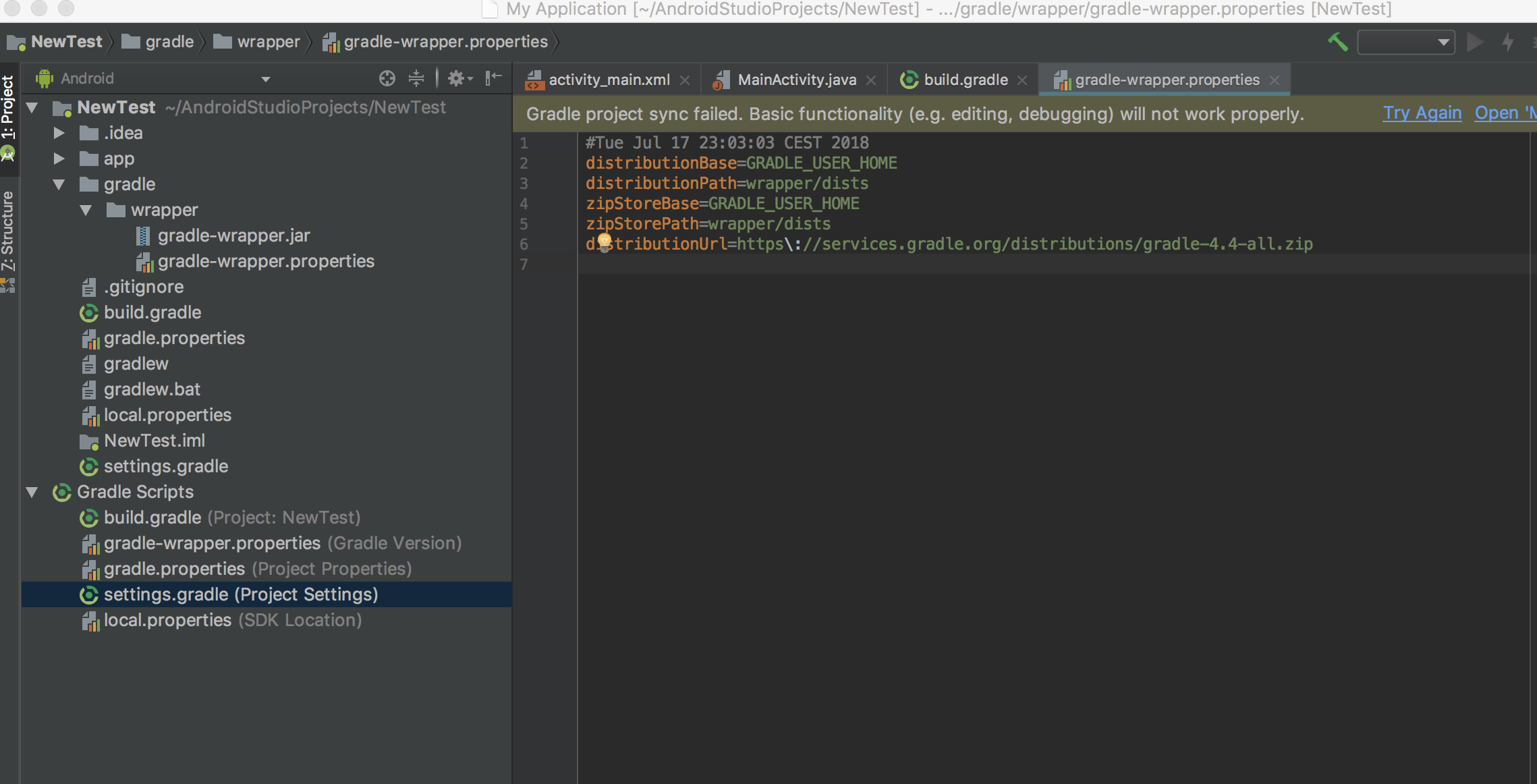The width and height of the screenshot is (1537, 784).
Task: Switch to the build.gradle editor tab
Action: pyautogui.click(x=965, y=80)
